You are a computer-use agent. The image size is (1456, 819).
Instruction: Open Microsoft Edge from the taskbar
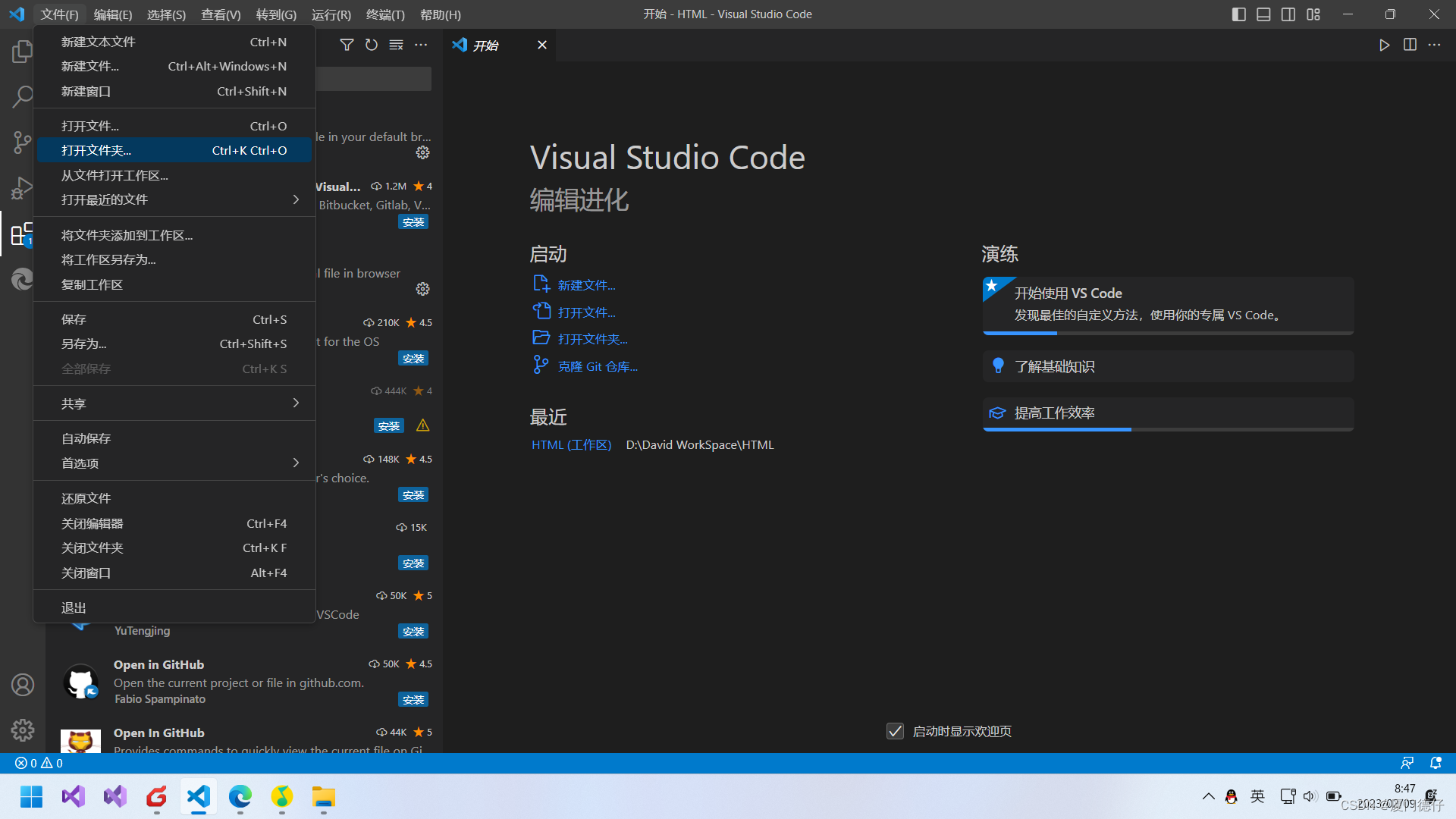(x=240, y=797)
